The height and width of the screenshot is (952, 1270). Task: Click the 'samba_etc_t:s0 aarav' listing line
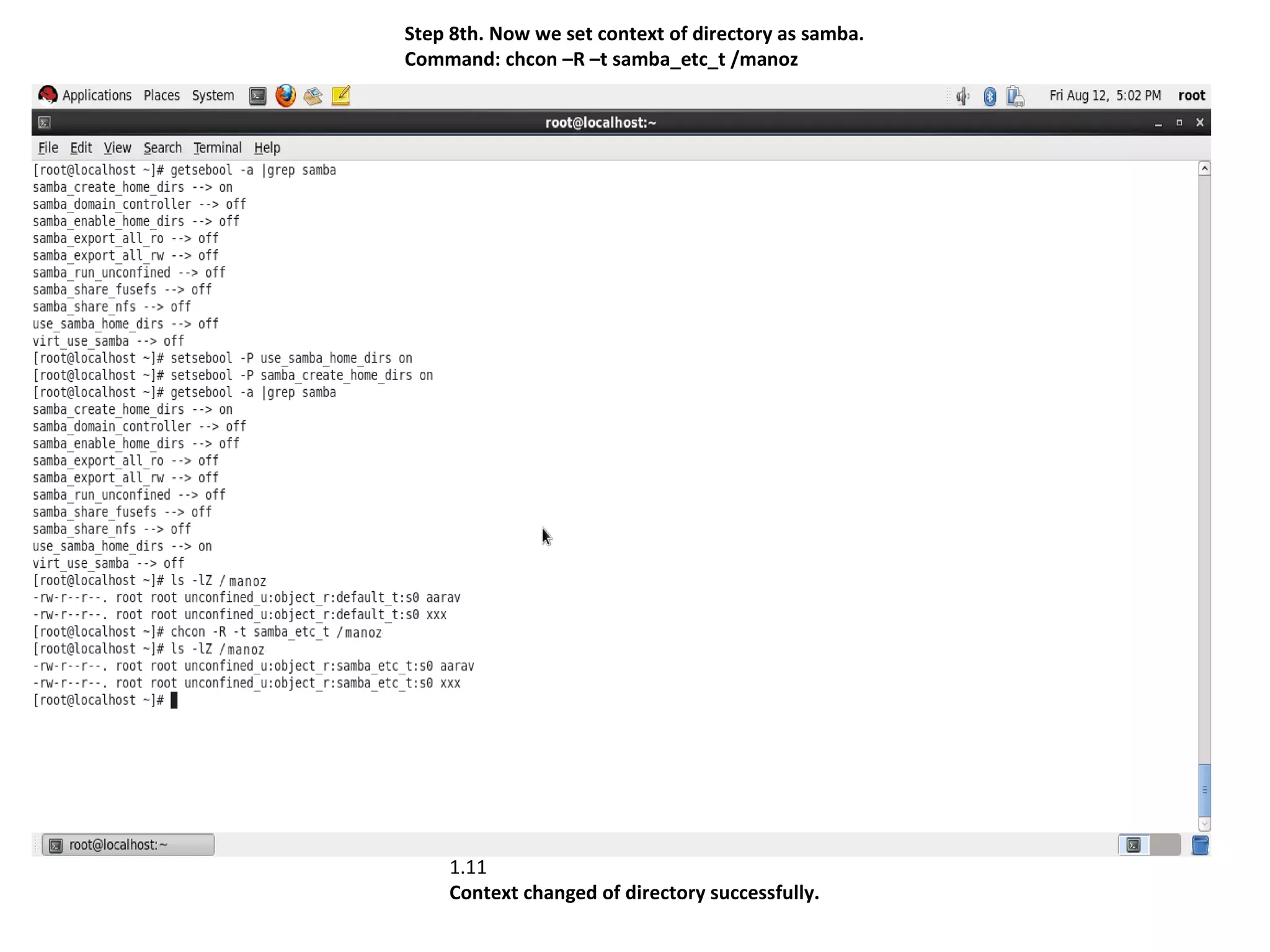coord(254,666)
